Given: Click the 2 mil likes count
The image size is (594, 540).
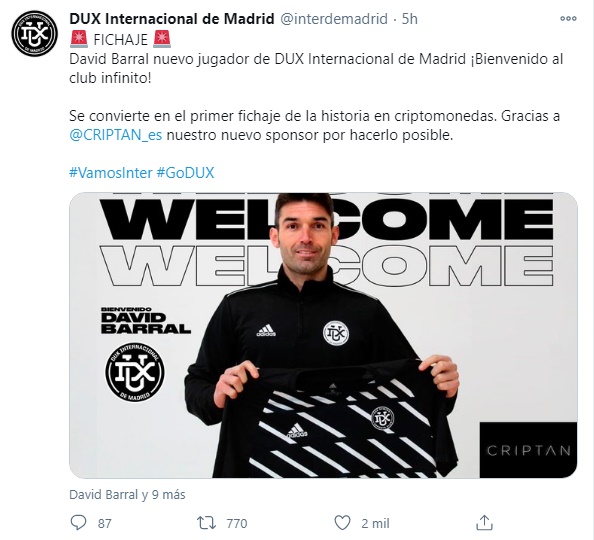Looking at the screenshot, I should [375, 523].
